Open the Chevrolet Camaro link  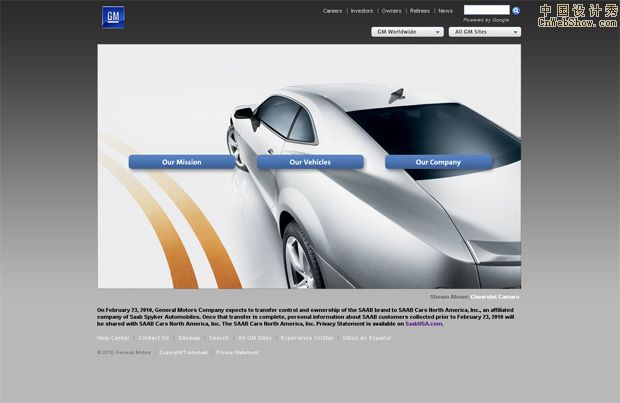(x=495, y=297)
